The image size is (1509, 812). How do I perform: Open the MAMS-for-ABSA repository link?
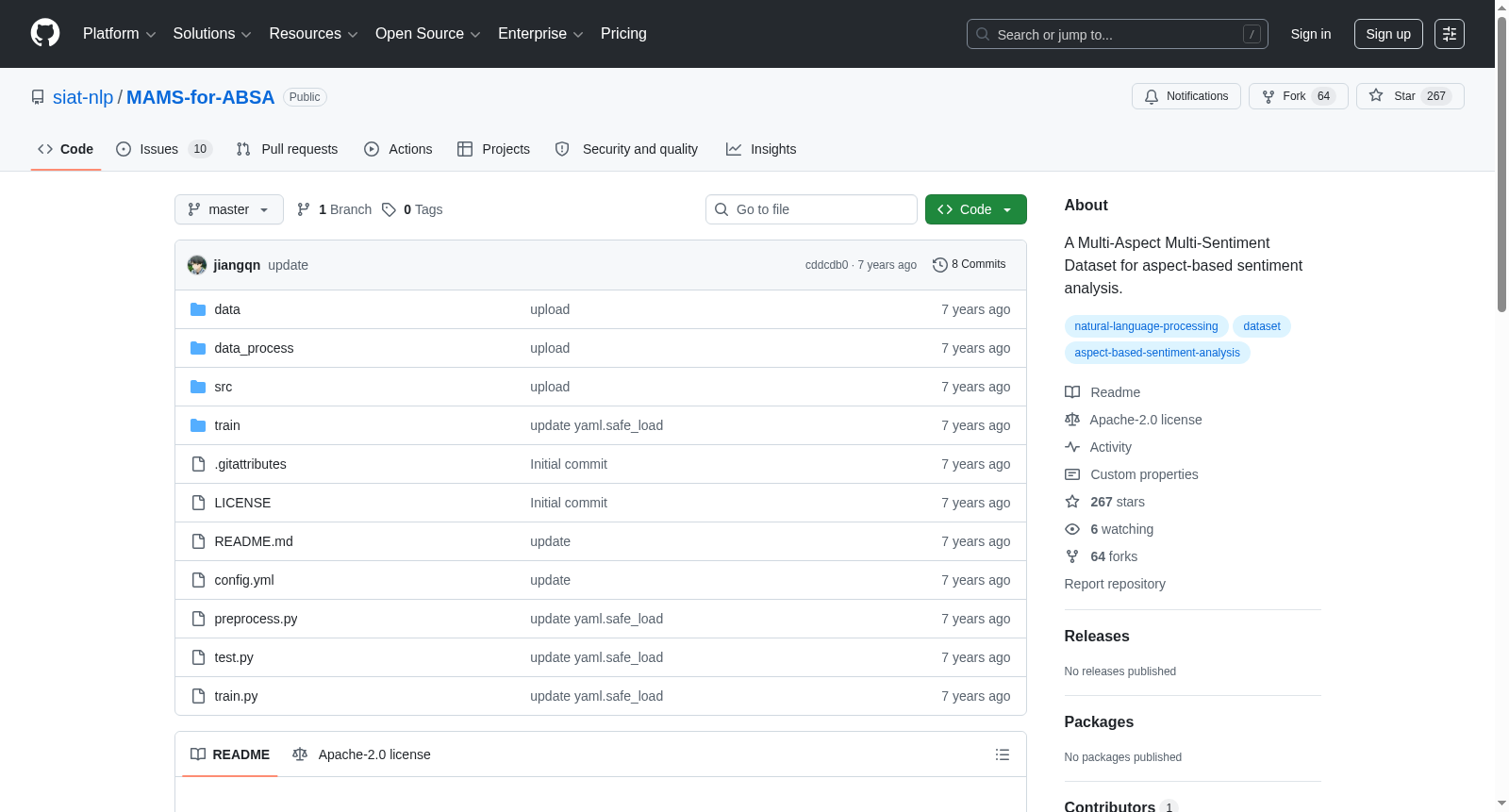201,97
